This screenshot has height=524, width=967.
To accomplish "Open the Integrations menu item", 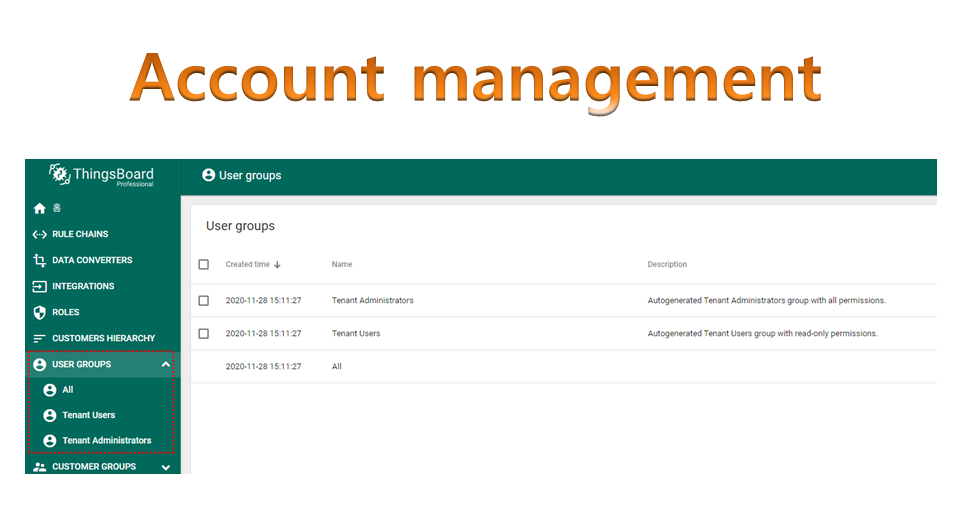I will tap(103, 286).
